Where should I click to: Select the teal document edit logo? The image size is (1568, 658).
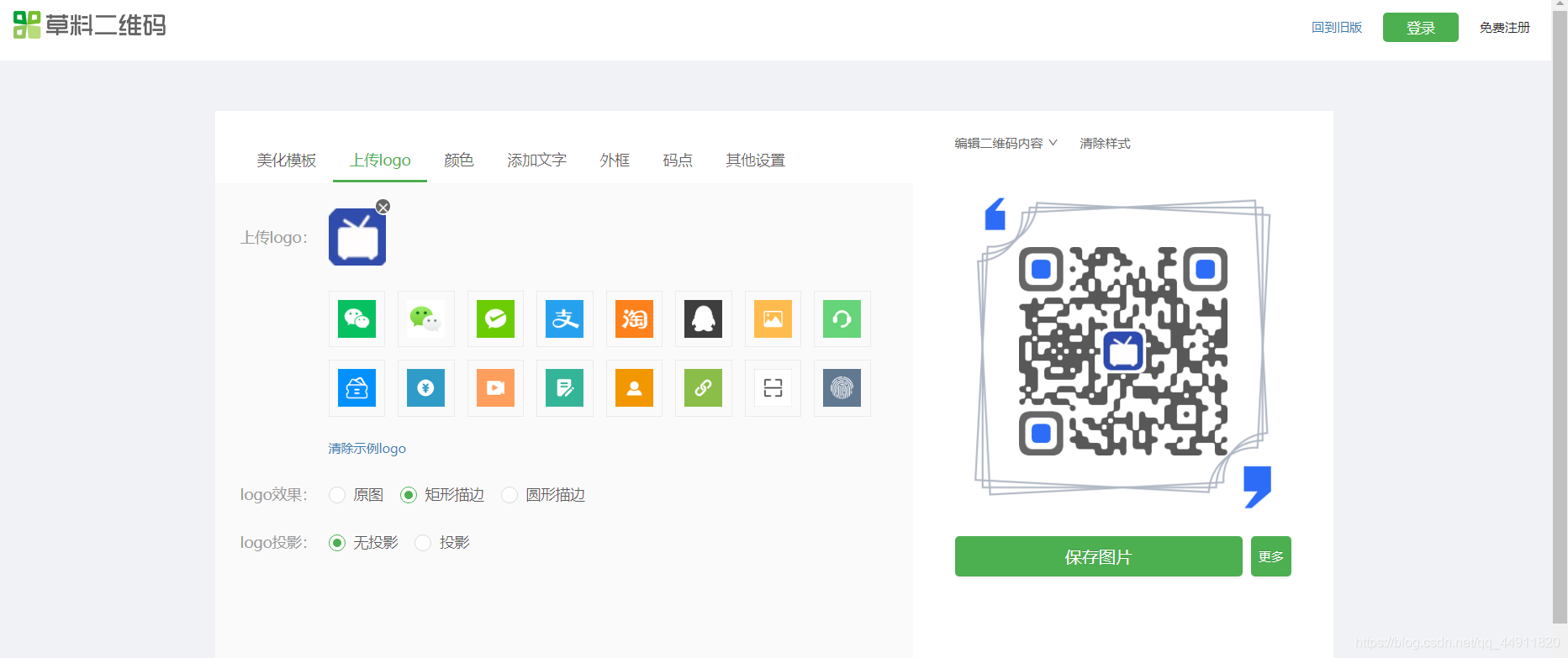coord(565,388)
